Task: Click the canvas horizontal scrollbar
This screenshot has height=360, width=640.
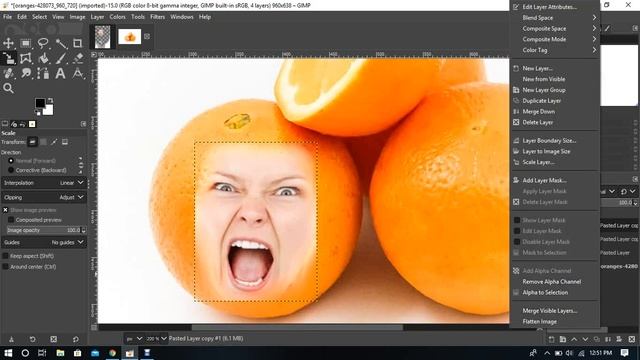Action: coord(297,327)
